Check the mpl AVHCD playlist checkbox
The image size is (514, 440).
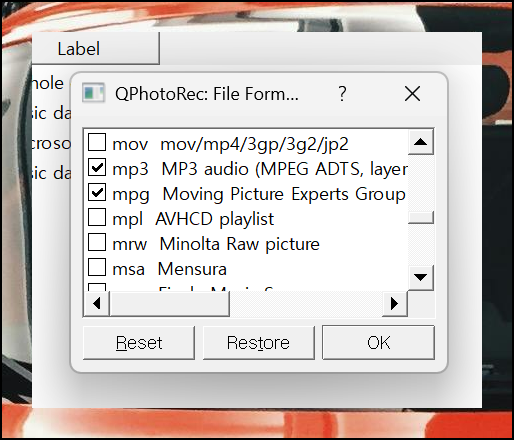tap(97, 217)
